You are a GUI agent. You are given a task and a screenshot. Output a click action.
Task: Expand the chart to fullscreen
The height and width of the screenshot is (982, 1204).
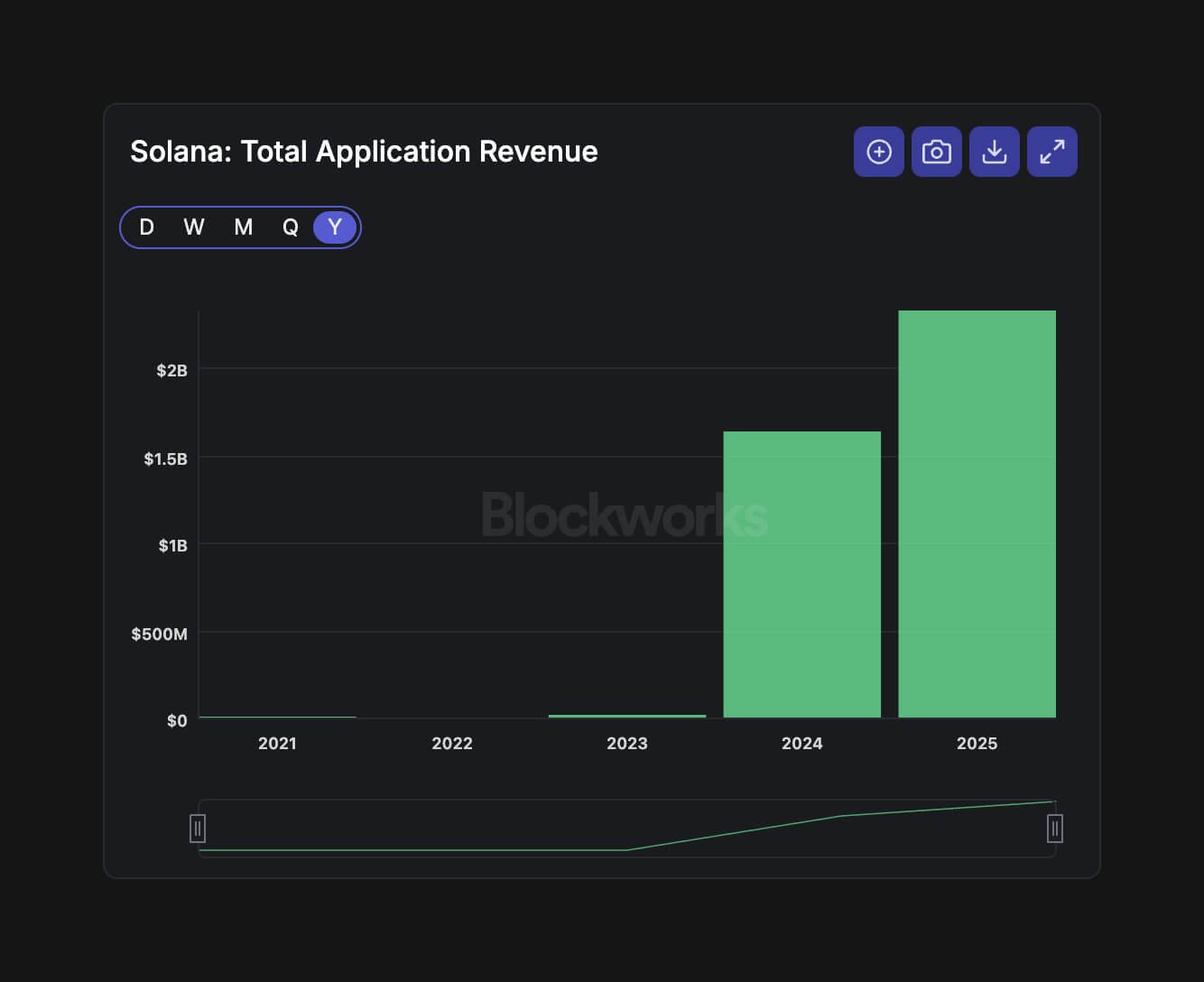click(1051, 152)
